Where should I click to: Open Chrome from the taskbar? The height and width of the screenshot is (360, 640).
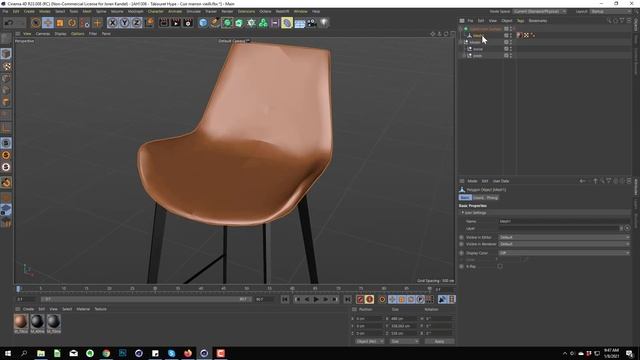pos(106,353)
